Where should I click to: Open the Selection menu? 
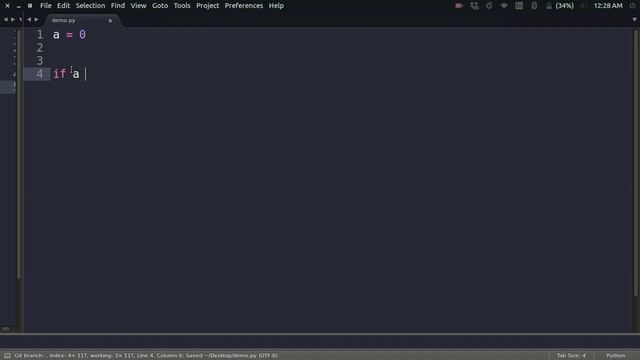click(x=90, y=6)
